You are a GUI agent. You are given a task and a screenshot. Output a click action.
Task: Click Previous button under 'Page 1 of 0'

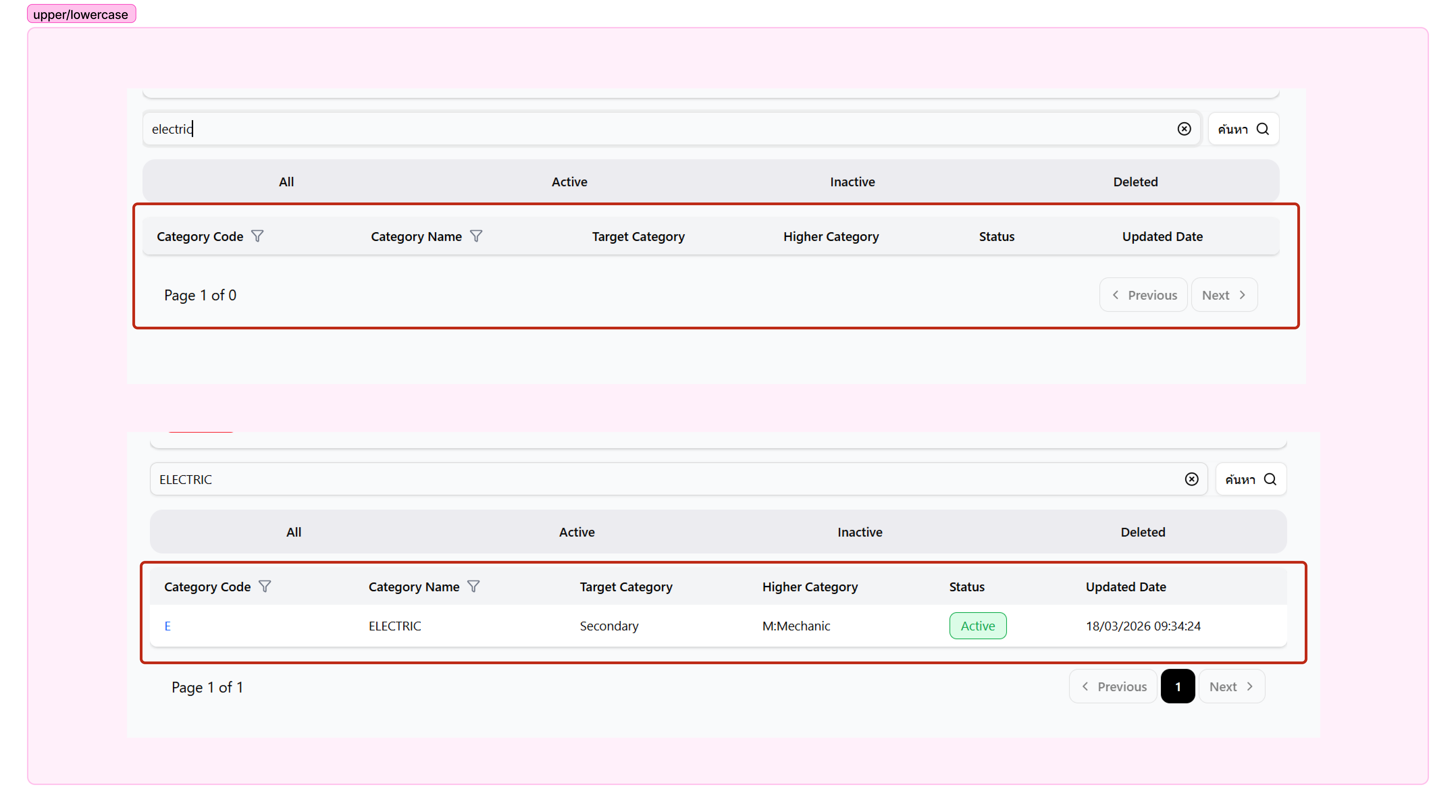coord(1143,295)
